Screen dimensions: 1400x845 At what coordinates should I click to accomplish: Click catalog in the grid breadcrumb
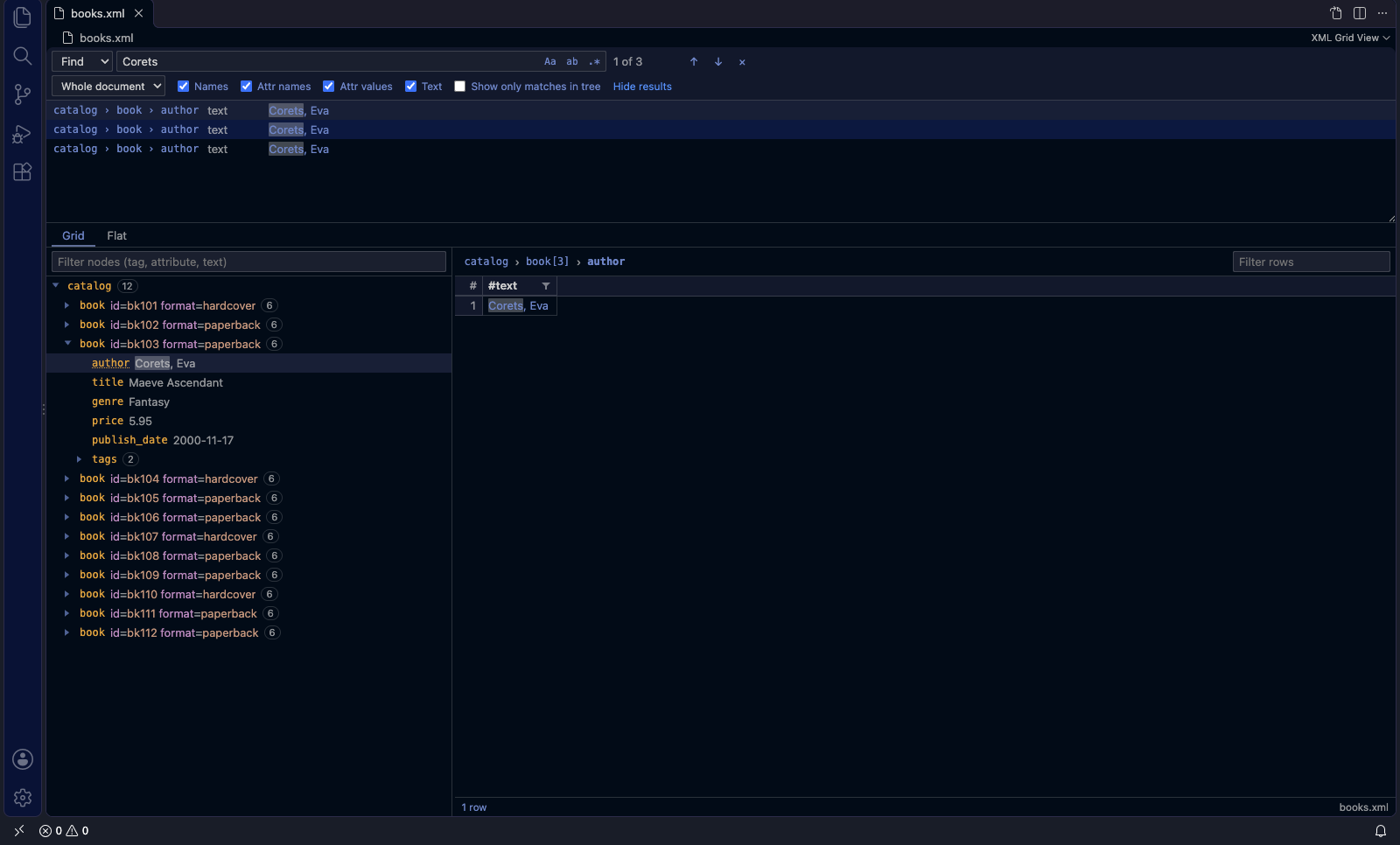[486, 262]
